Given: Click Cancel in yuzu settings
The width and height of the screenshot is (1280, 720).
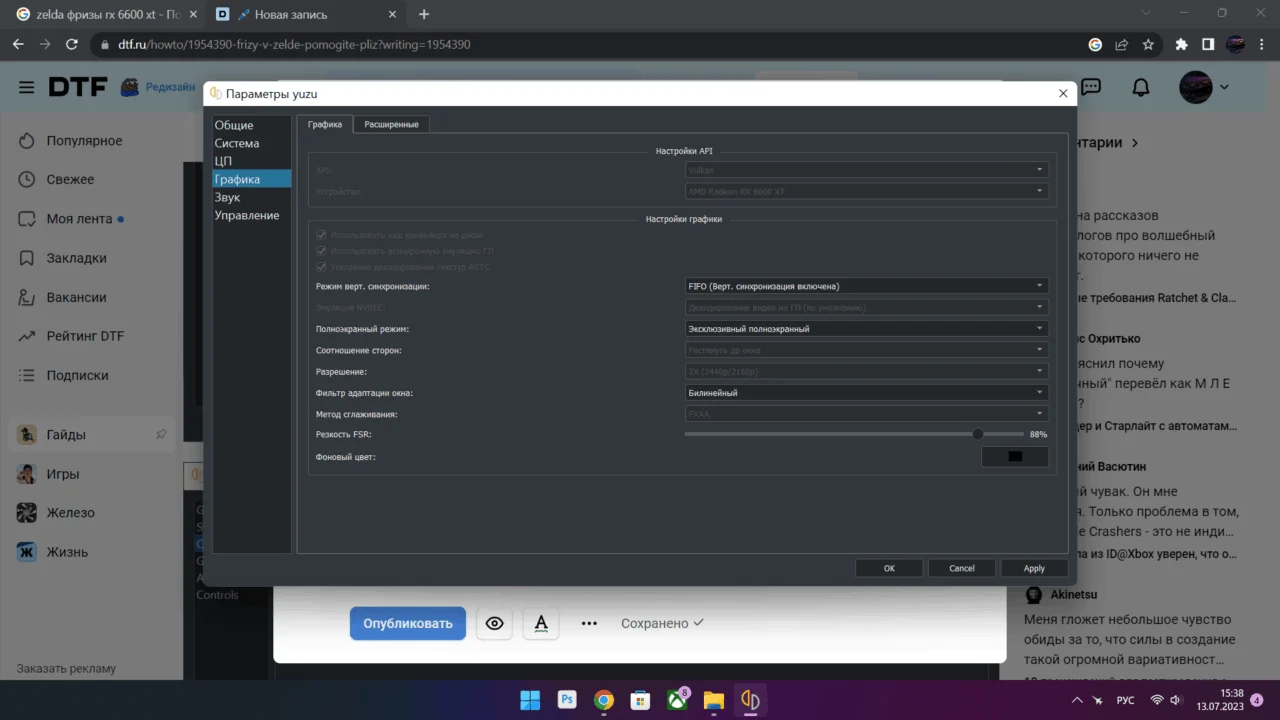Looking at the screenshot, I should (962, 568).
